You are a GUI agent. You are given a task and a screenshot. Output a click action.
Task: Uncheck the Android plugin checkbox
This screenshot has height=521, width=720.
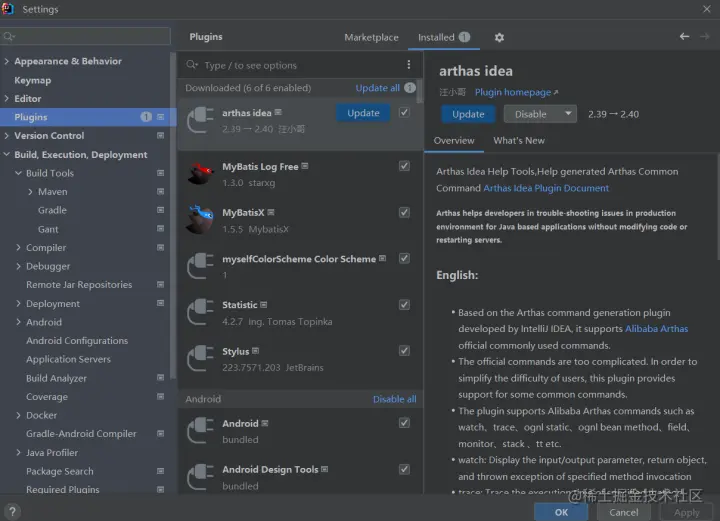point(404,423)
